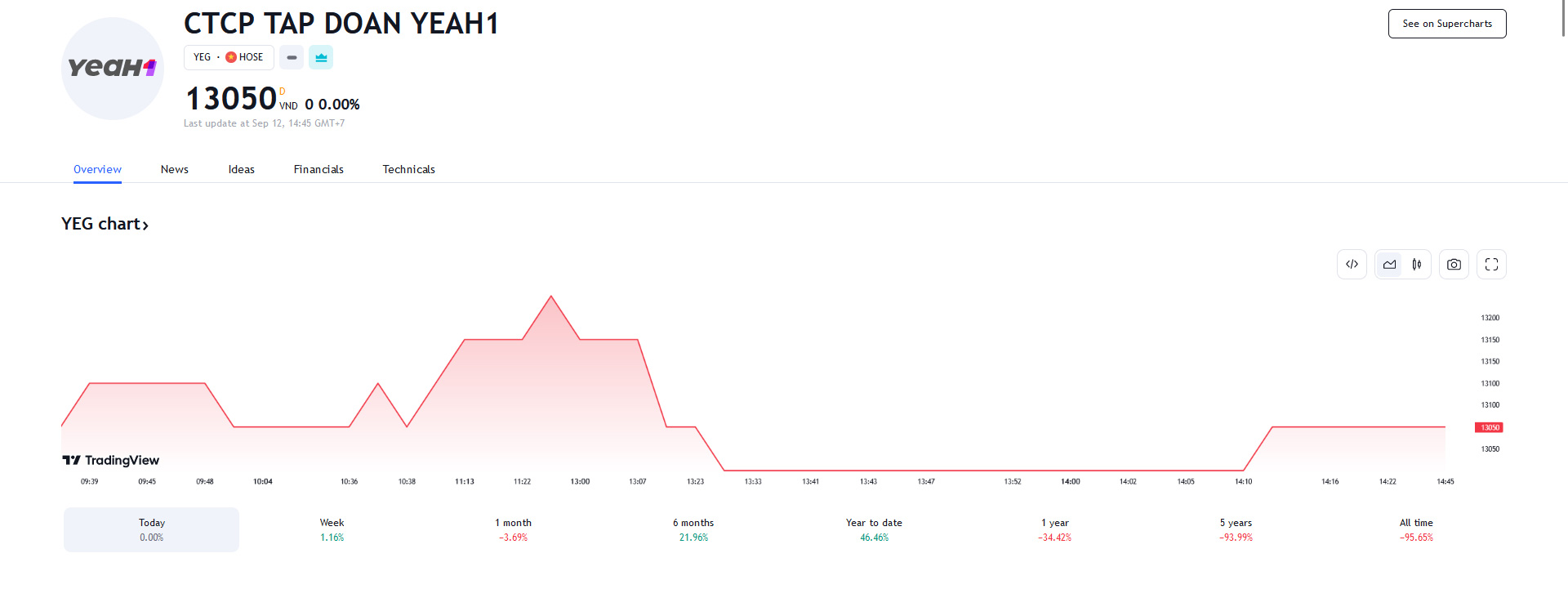Show the 1 month performance range
1568x589 pixels.
pos(513,529)
